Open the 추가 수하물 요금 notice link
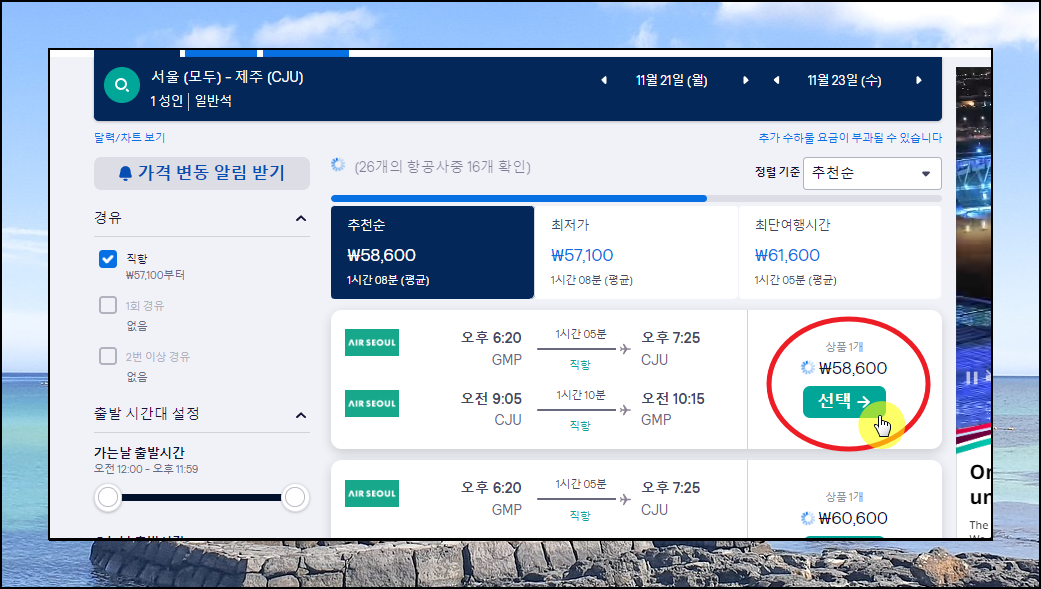Image resolution: width=1041 pixels, height=589 pixels. (850, 137)
